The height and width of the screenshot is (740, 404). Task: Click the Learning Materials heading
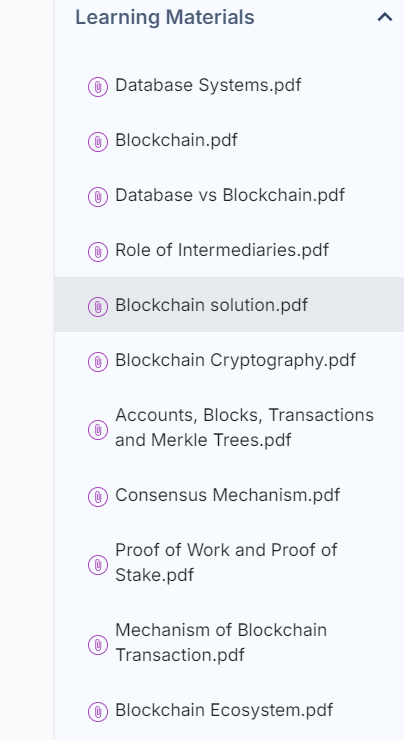[165, 17]
